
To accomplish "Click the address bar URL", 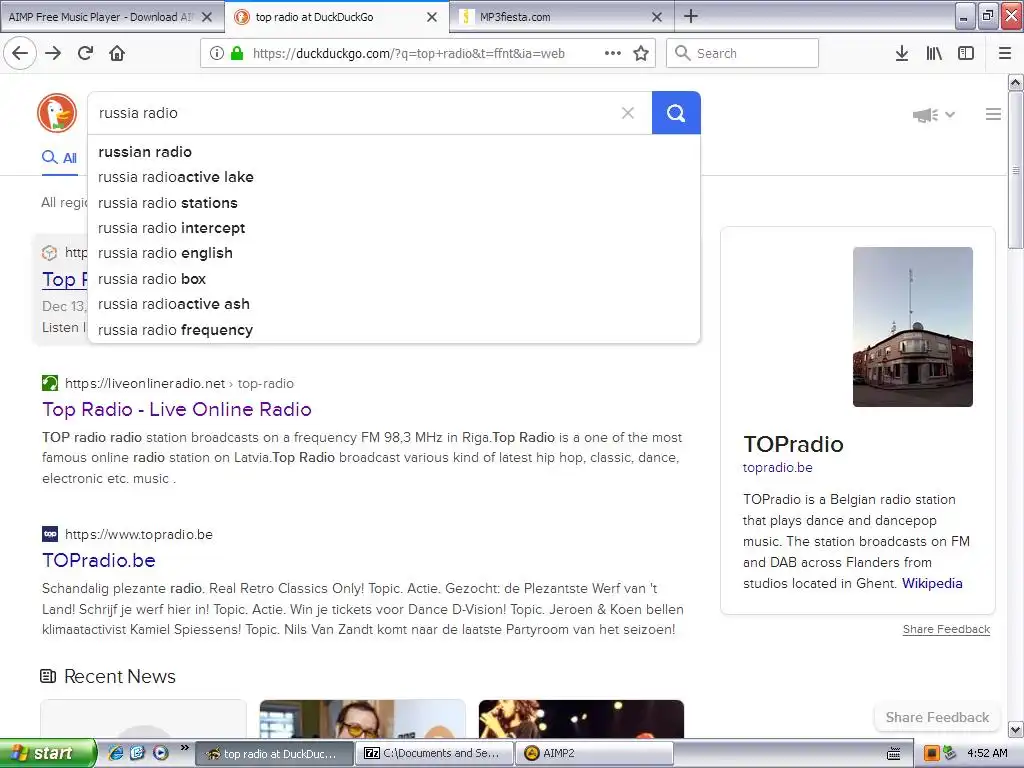I will (x=409, y=54).
